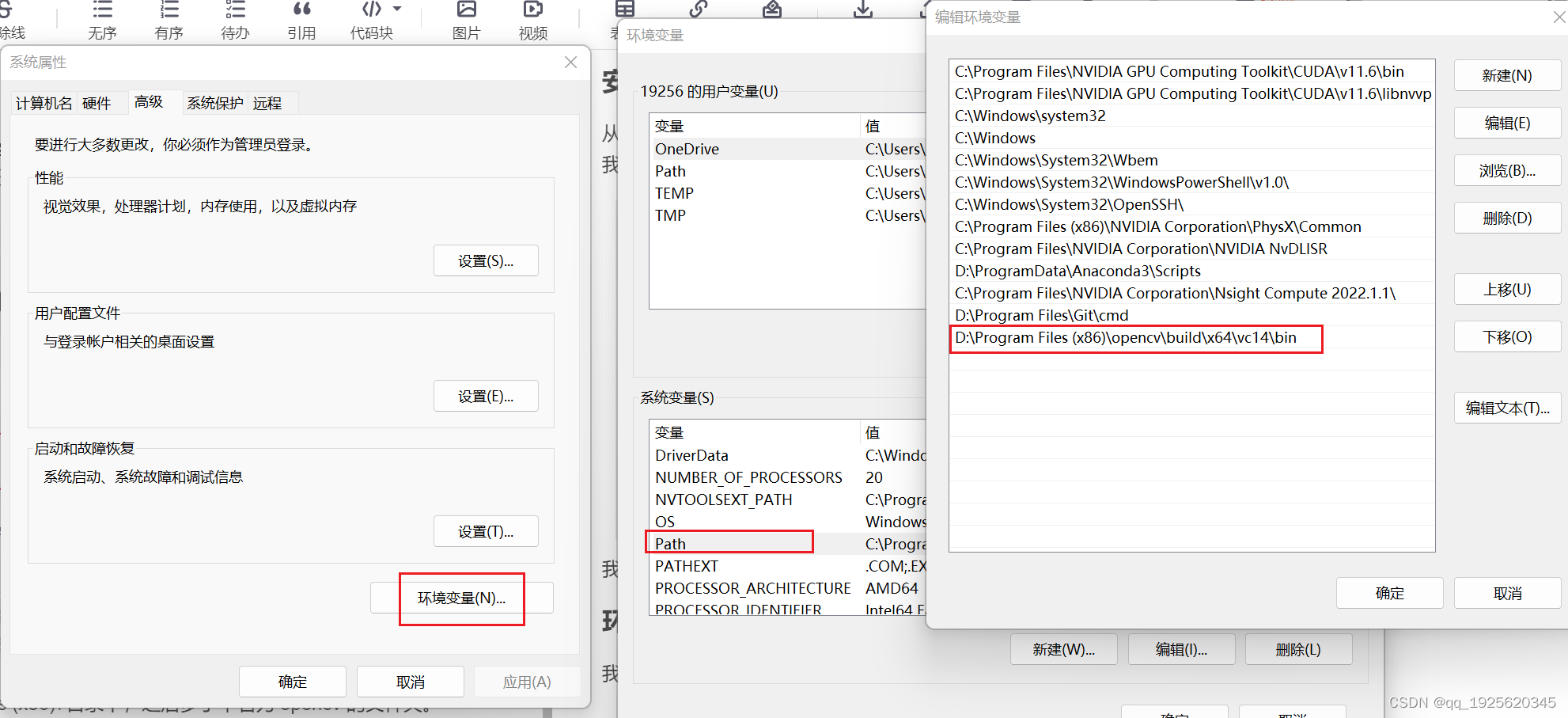Insert video (视频) in editor toolbar

pyautogui.click(x=533, y=21)
